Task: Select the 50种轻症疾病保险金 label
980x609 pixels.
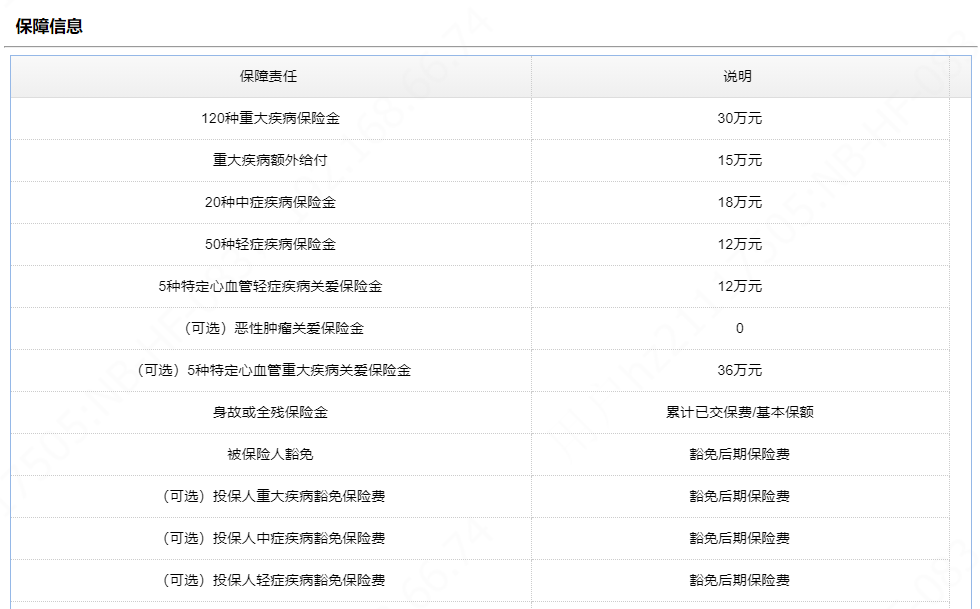Action: pyautogui.click(x=271, y=243)
